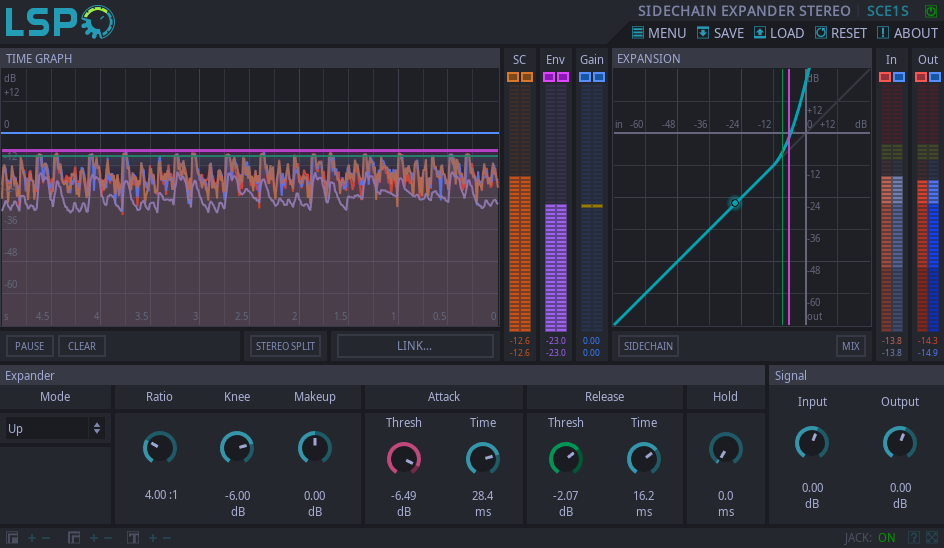Viewport: 944px width, 548px height.
Task: Click the T font size icon
Action: (x=133, y=538)
